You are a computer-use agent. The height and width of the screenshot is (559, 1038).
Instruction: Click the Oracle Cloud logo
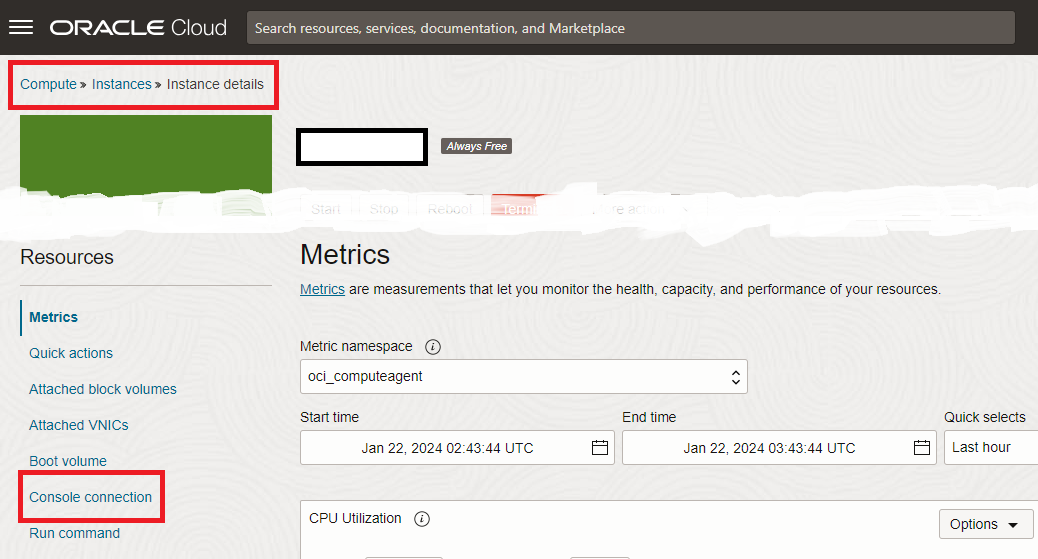point(138,27)
